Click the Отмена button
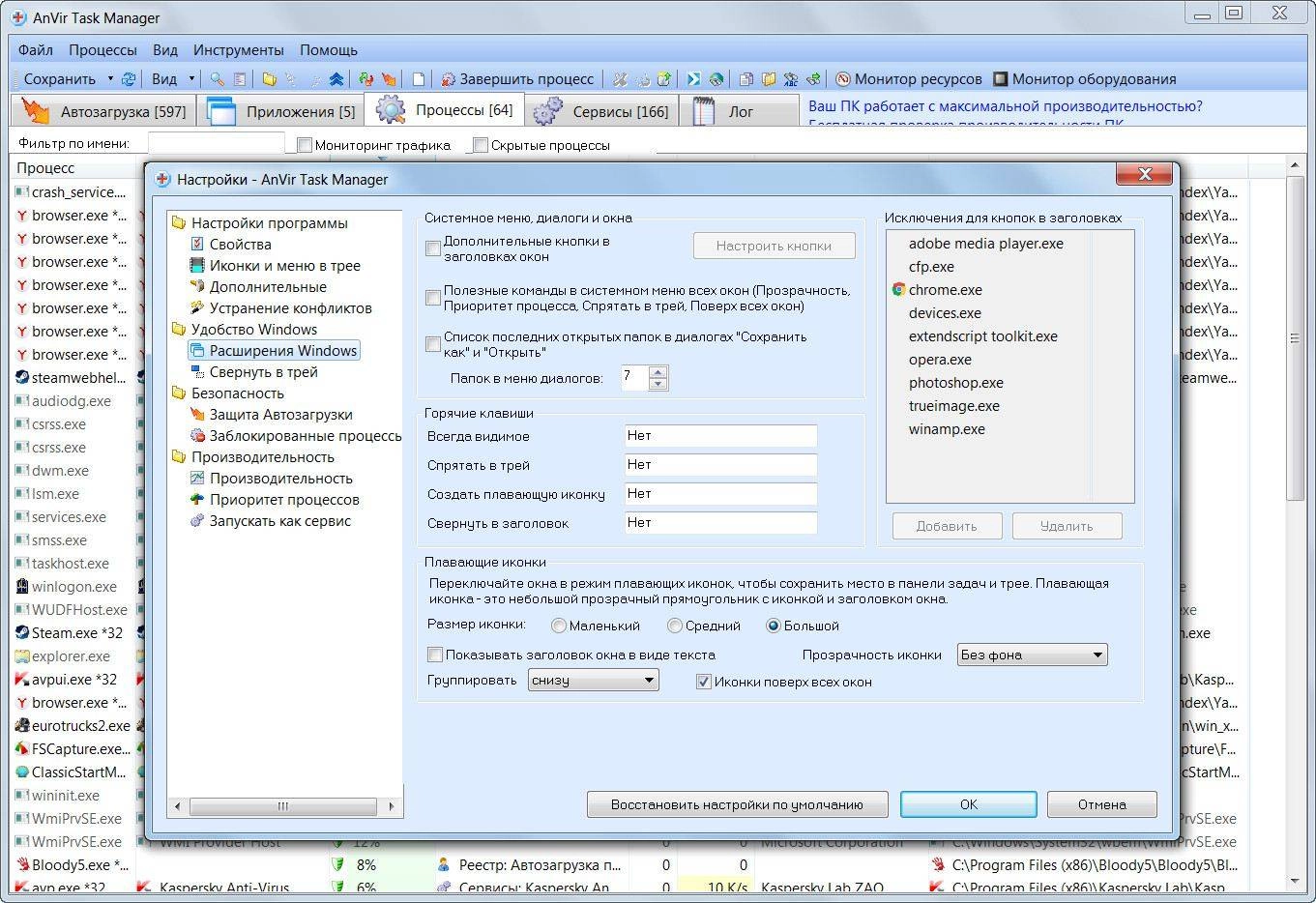Image resolution: width=1316 pixels, height=903 pixels. pos(1102,804)
